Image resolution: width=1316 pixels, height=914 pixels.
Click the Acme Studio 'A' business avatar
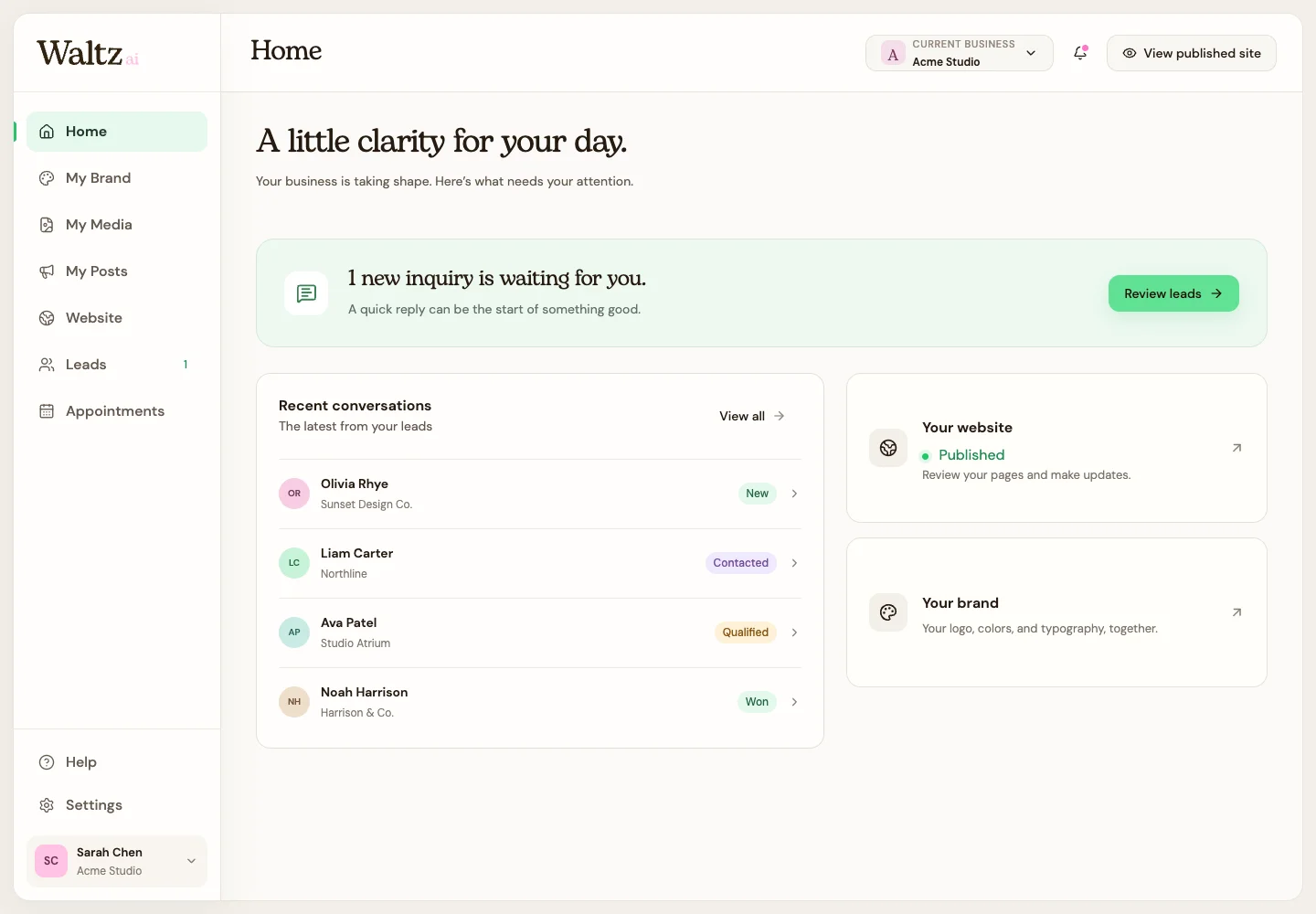point(893,54)
